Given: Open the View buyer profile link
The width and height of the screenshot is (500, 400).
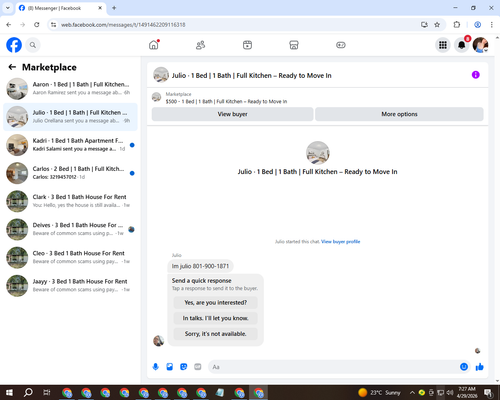Looking at the screenshot, I should coord(340,242).
